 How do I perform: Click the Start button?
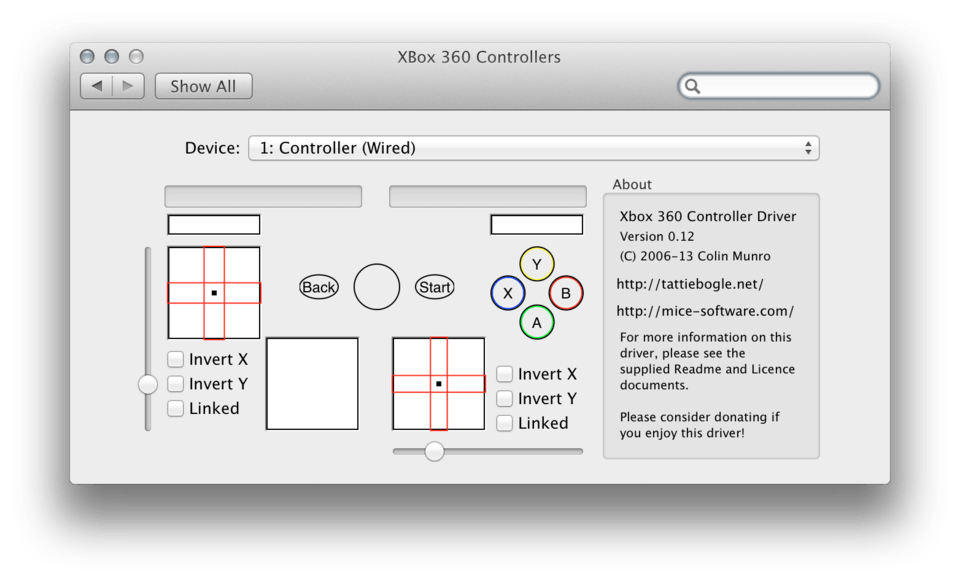434,287
